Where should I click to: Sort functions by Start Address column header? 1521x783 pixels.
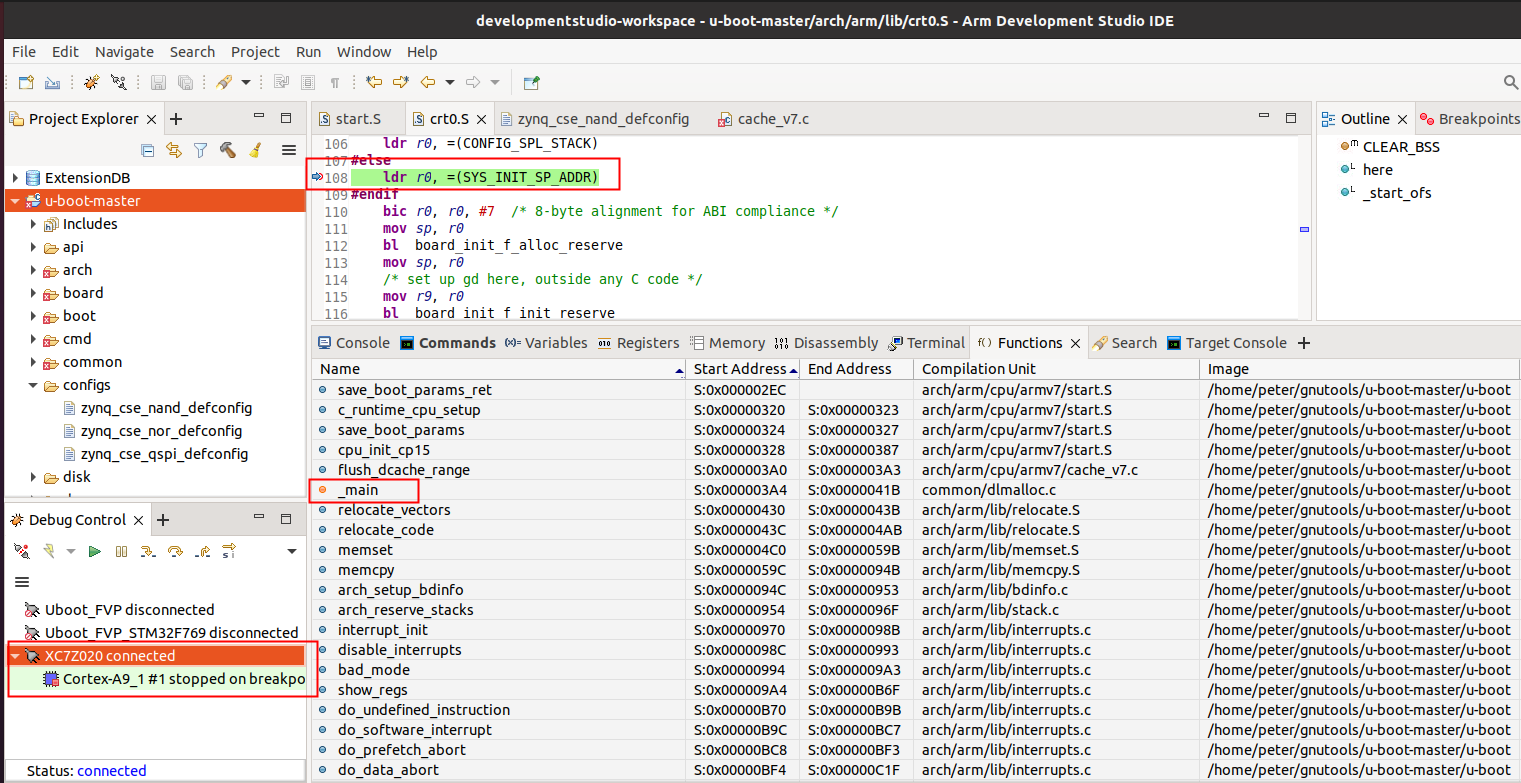pyautogui.click(x=740, y=369)
